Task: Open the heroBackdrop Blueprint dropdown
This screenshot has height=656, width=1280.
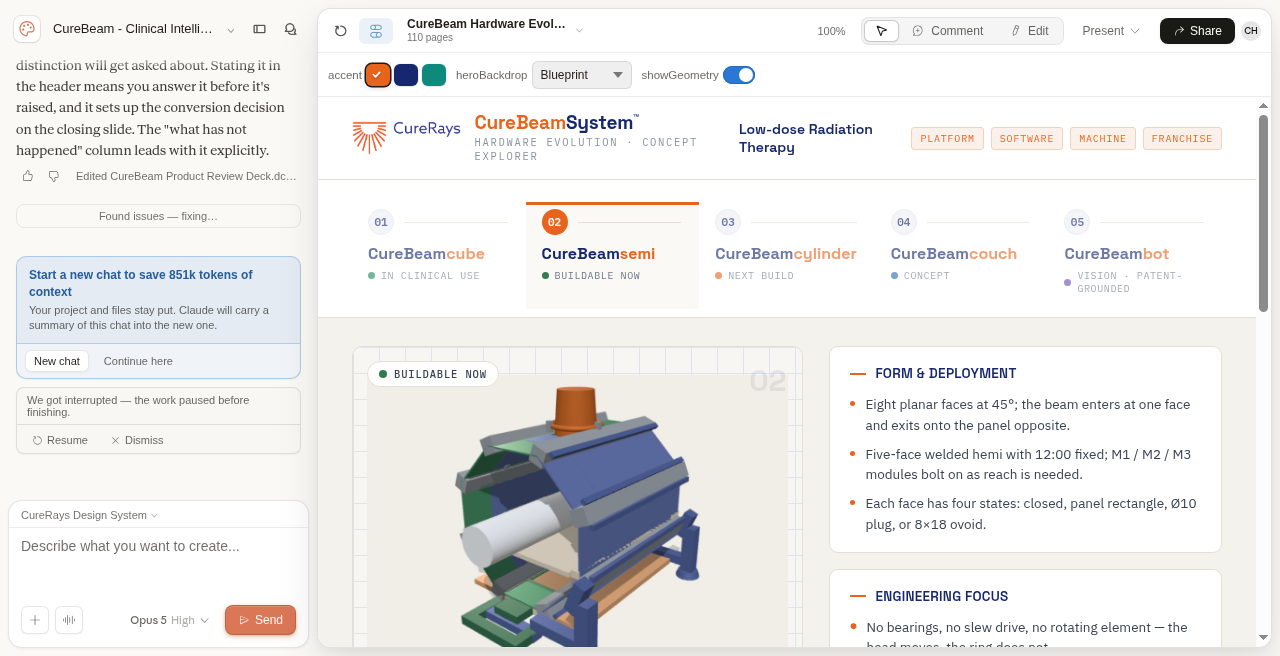Action: pyautogui.click(x=582, y=75)
